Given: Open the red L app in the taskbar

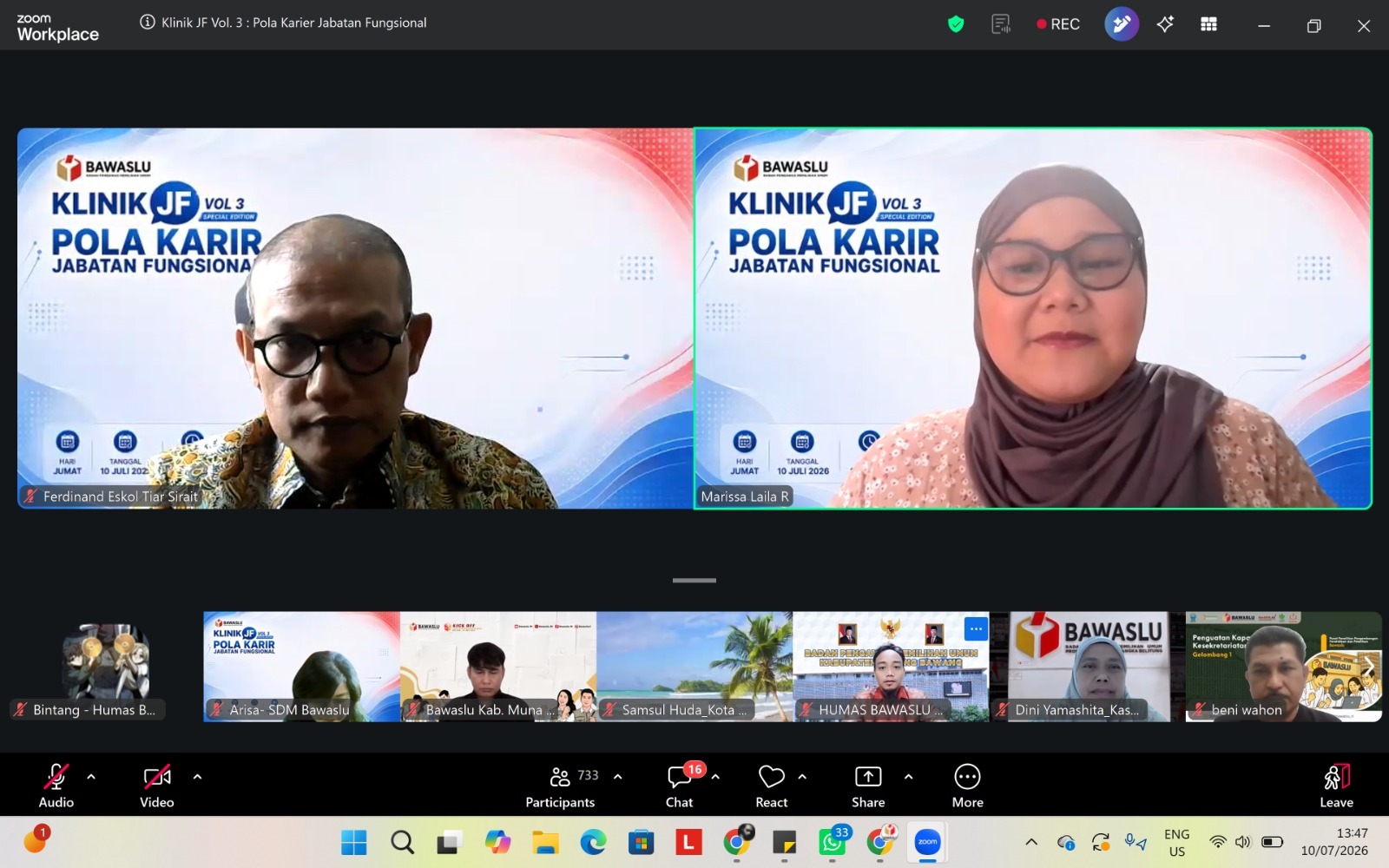Looking at the screenshot, I should tap(688, 842).
